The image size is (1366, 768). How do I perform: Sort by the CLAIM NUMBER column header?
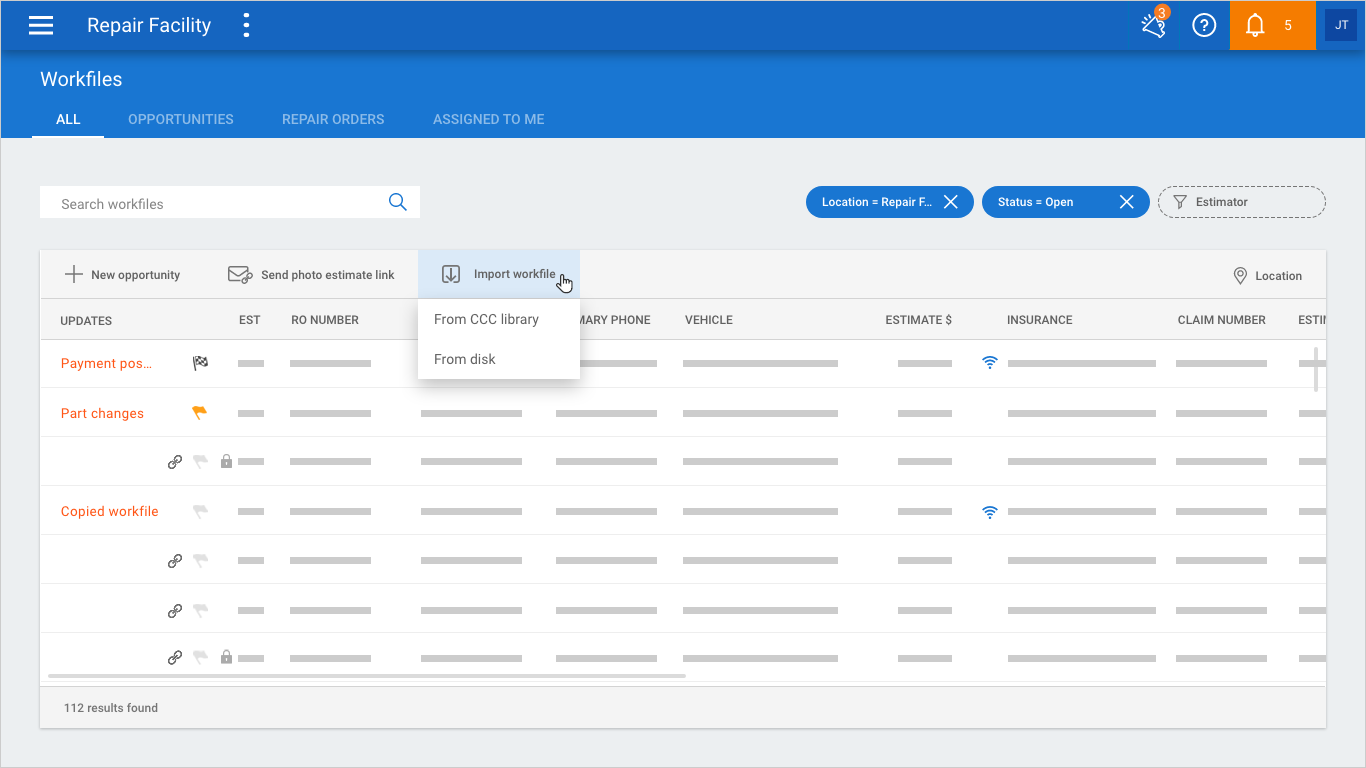tap(1222, 320)
